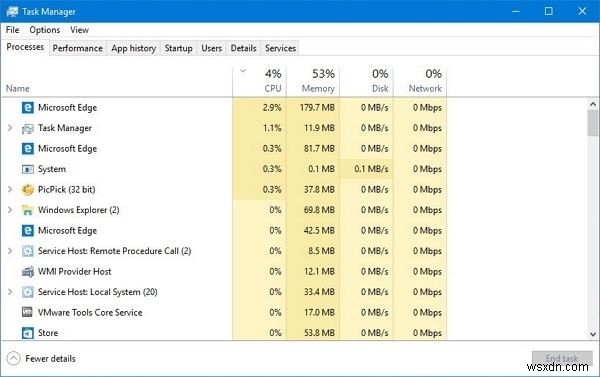Expand Service Host: Remote Procedure Call (2)
The height and width of the screenshot is (377, 600).
point(10,251)
